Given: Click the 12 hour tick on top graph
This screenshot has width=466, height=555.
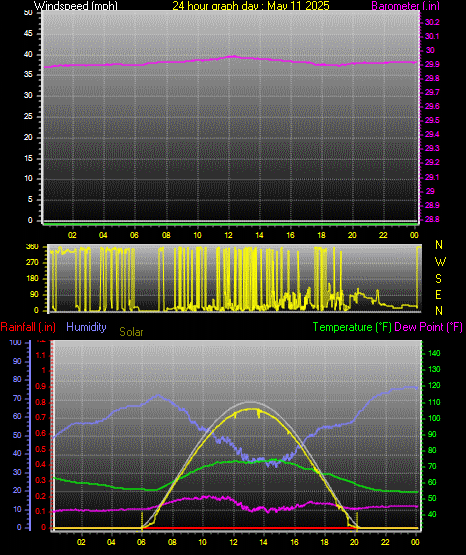Looking at the screenshot, I should 228,235.
